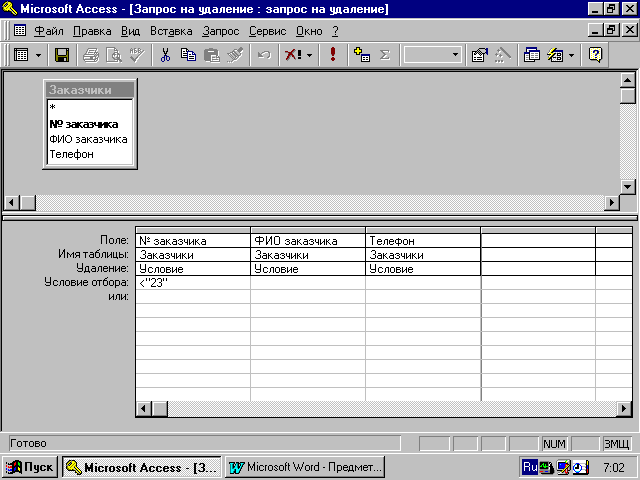The height and width of the screenshot is (480, 640).
Task: Open the Запрос menu
Action: [x=221, y=31]
